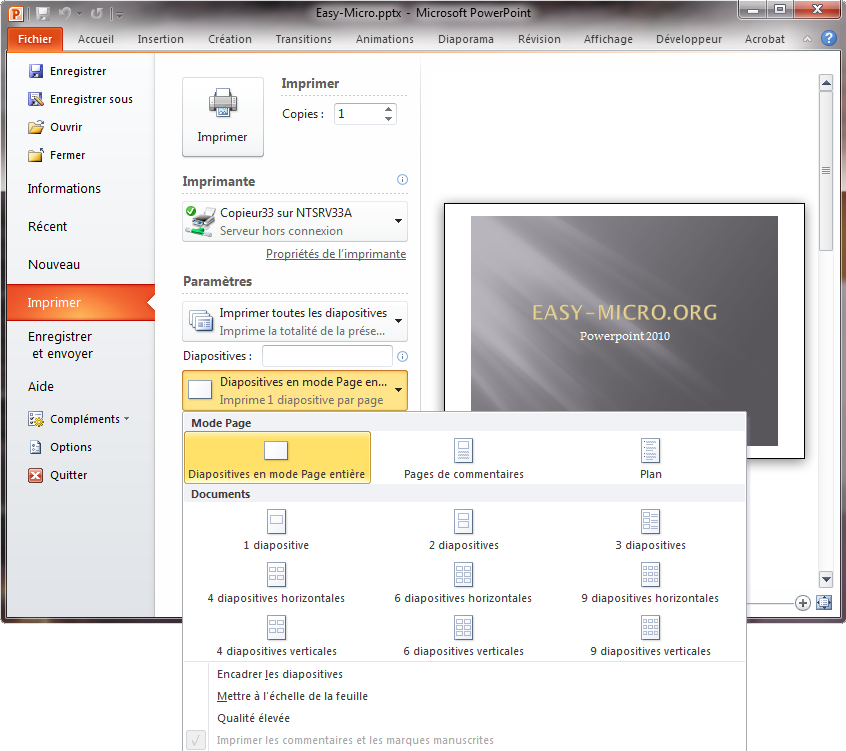Open the Propriétés de l'imprimante link
The width and height of the screenshot is (846, 751).
click(336, 254)
